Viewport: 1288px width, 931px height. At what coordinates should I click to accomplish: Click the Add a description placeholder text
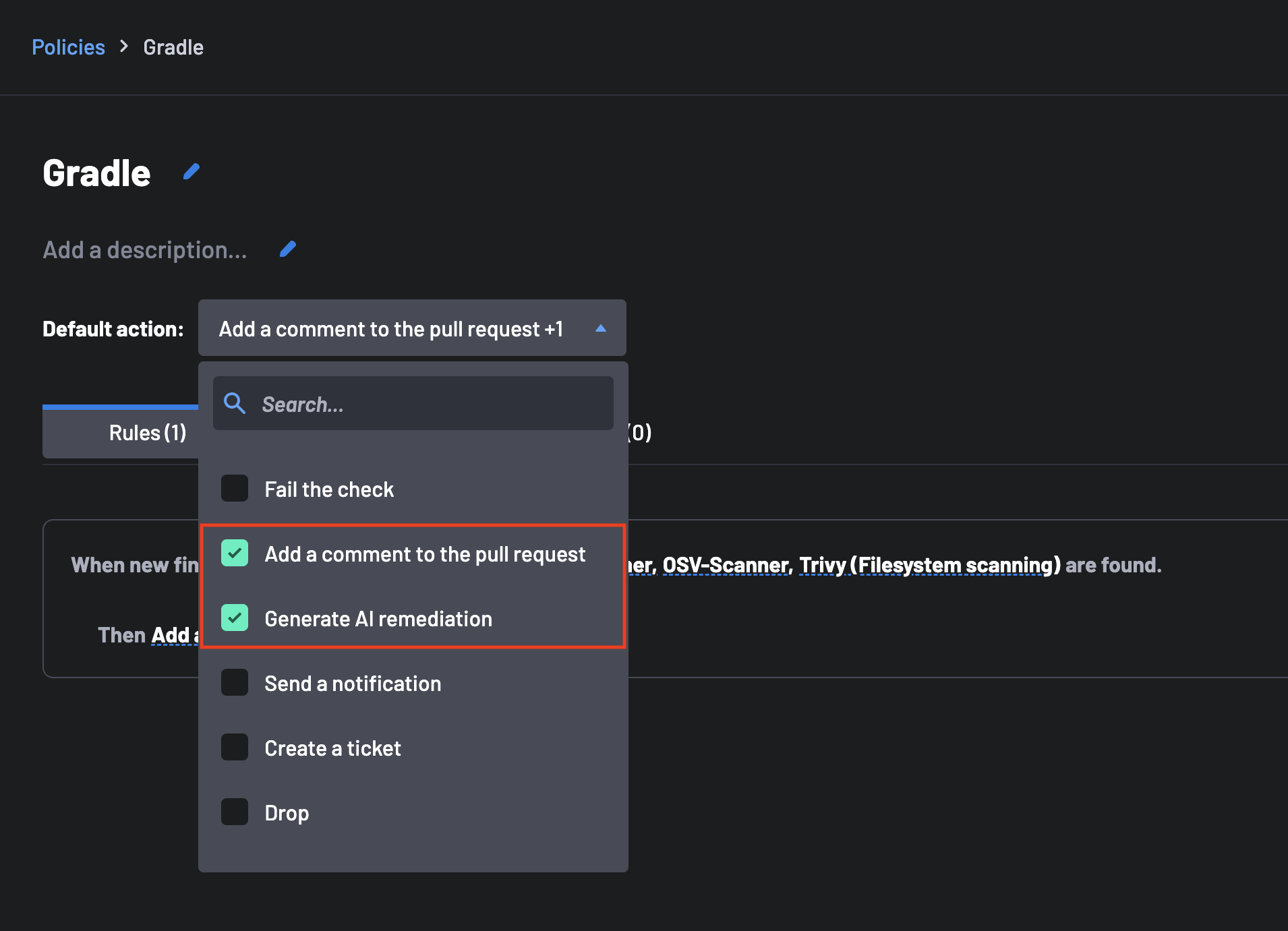(x=145, y=250)
